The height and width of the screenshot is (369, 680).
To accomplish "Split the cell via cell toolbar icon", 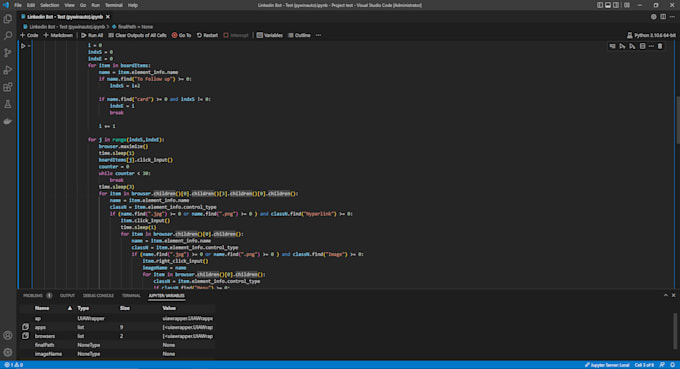I will pos(642,46).
